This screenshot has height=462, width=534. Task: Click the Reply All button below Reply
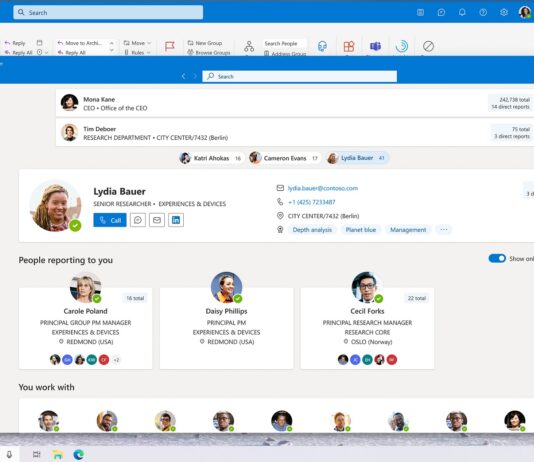pos(18,52)
